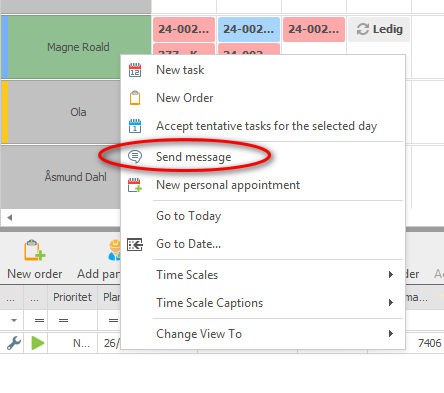444x393 pixels.
Task: Select the Ola resource row
Action: 61,112
